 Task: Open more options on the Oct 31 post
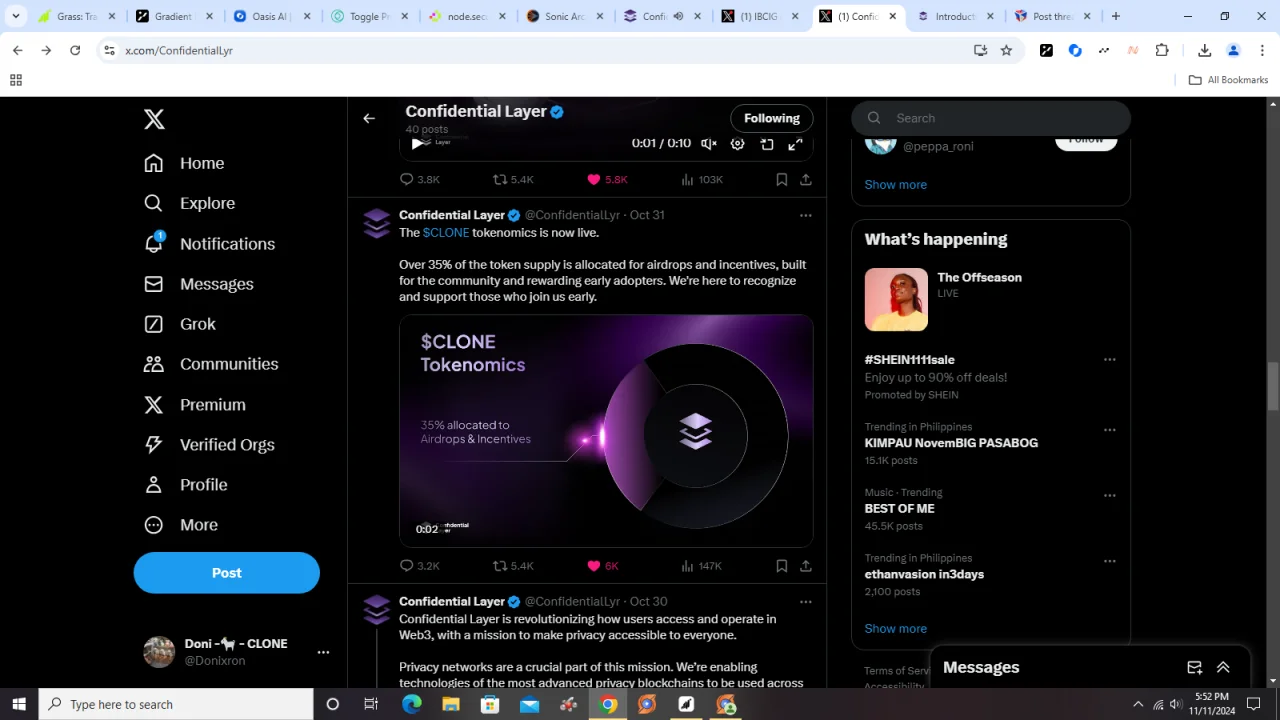tap(806, 215)
